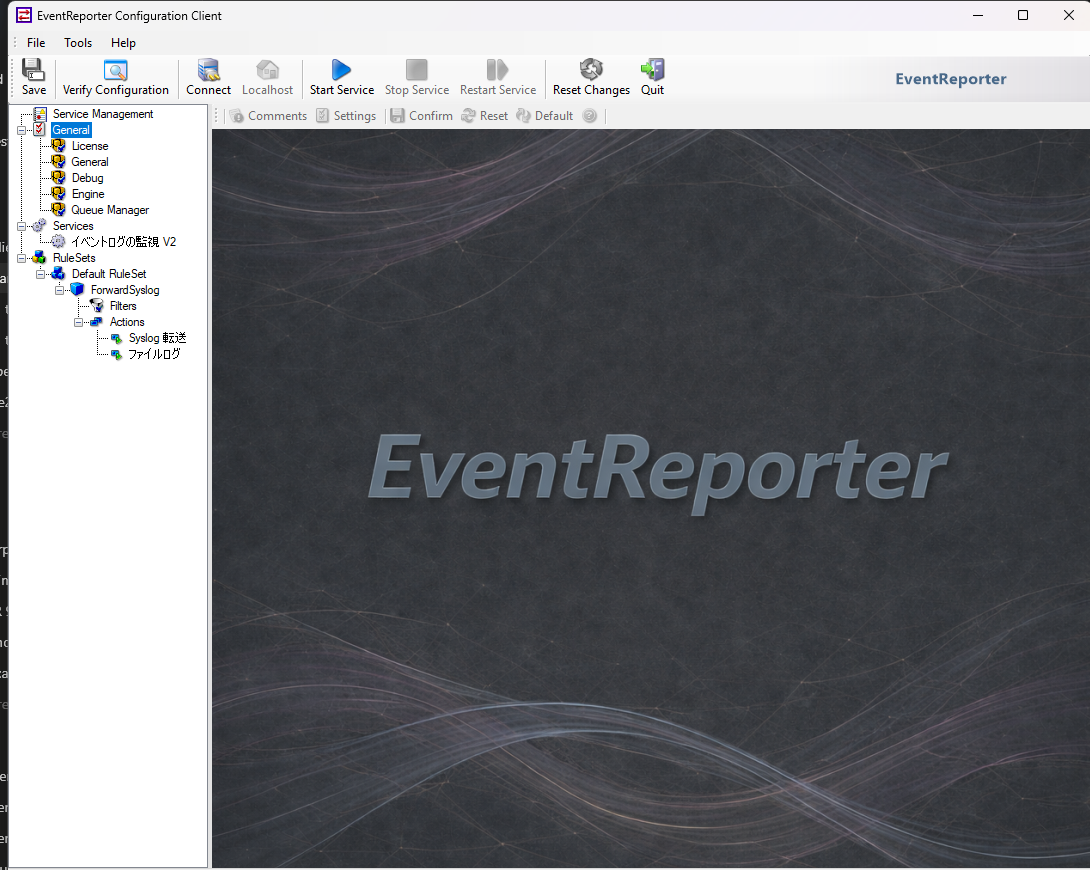
Task: Click the Comments button label
Action: 277,116
